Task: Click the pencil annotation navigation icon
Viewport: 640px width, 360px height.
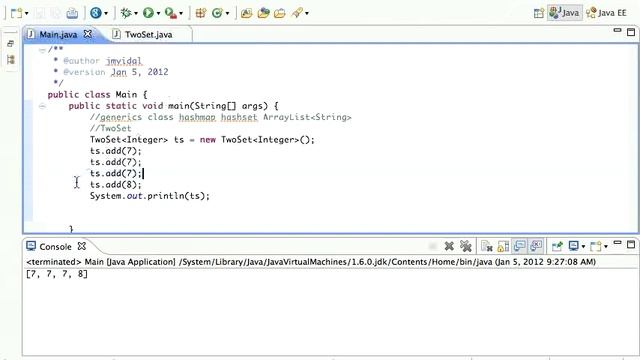Action: [297, 13]
